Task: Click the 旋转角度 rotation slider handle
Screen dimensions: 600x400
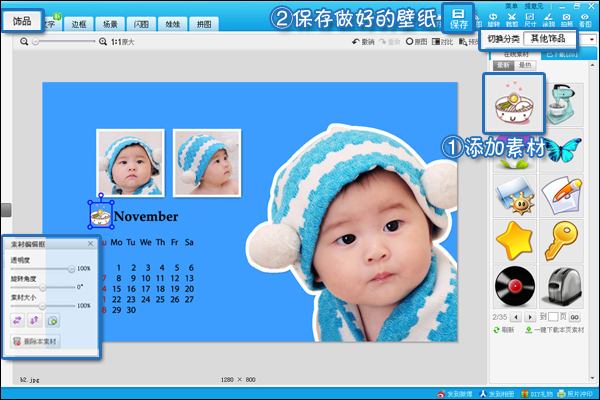Action: point(43,287)
